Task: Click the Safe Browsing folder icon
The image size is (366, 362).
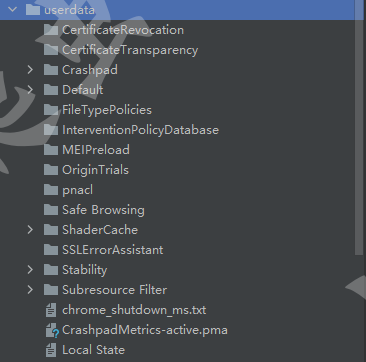Action: (51, 210)
